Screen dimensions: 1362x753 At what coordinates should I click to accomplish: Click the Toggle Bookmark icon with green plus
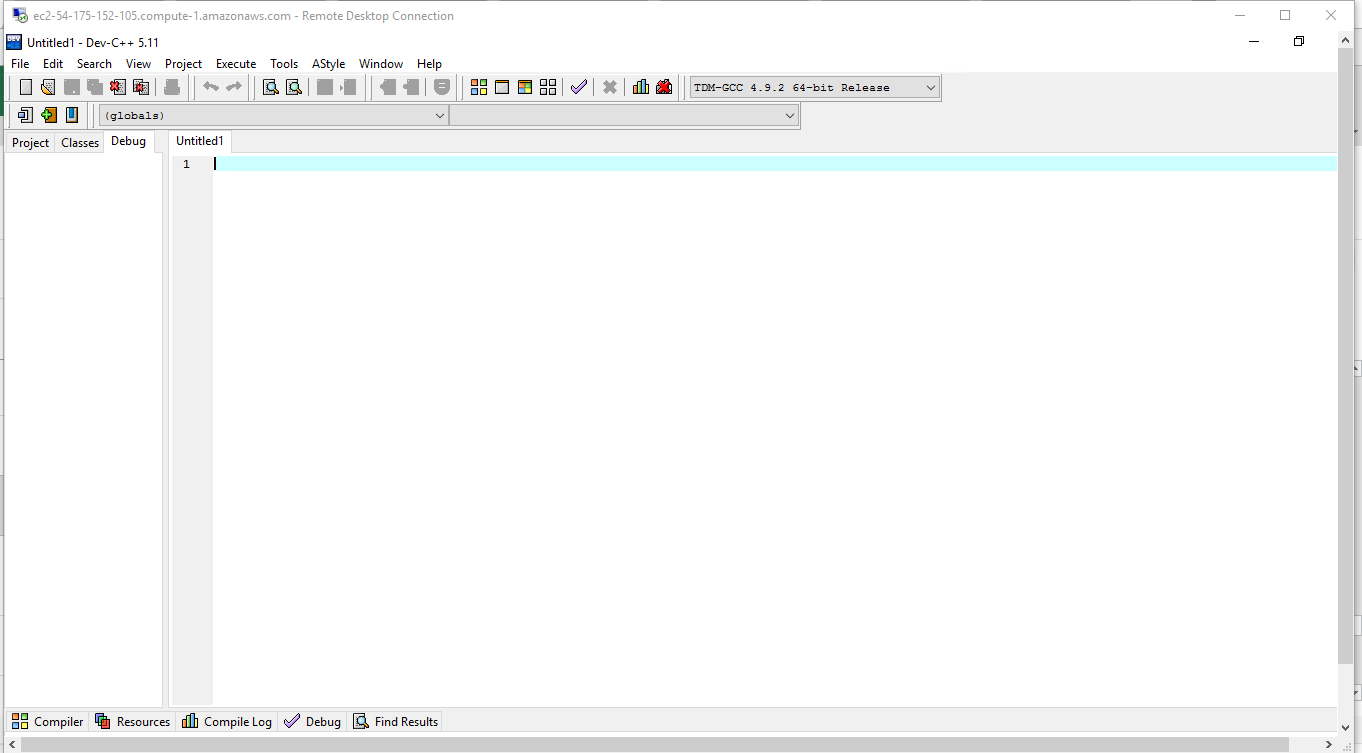point(49,115)
